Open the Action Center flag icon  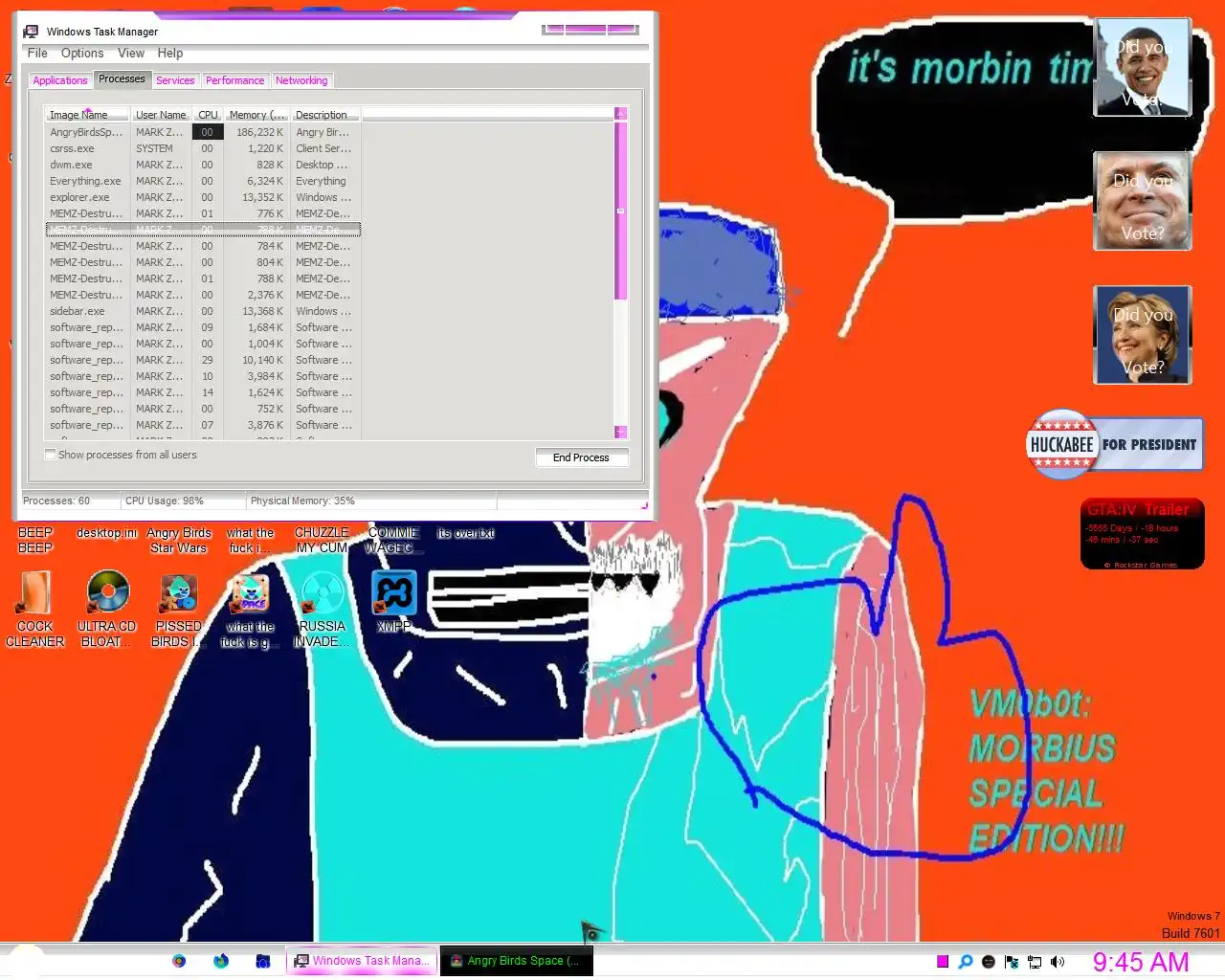click(x=1012, y=961)
